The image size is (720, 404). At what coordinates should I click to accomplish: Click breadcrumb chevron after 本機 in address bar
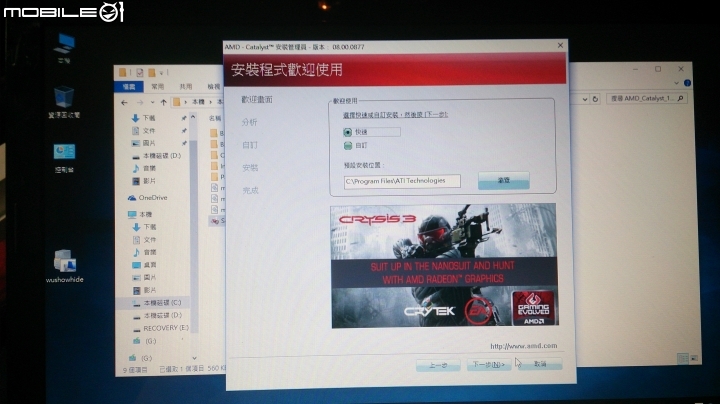pyautogui.click(x=211, y=102)
